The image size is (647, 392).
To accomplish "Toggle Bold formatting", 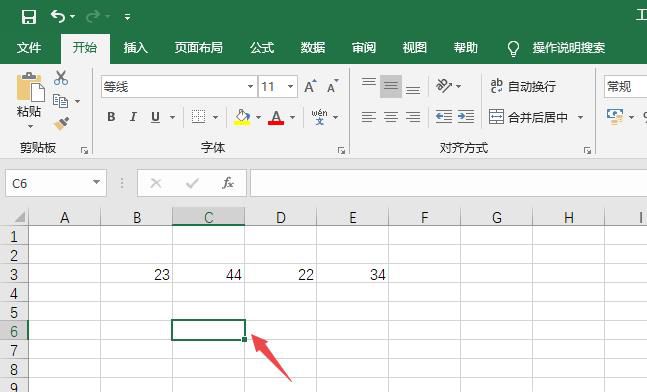I will click(x=111, y=117).
